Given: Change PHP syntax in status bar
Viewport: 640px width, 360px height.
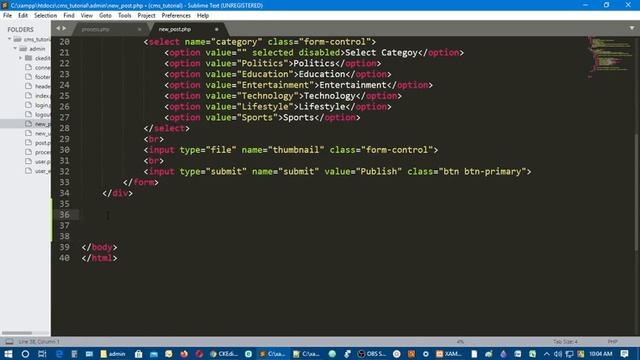Looking at the screenshot, I should 612,342.
